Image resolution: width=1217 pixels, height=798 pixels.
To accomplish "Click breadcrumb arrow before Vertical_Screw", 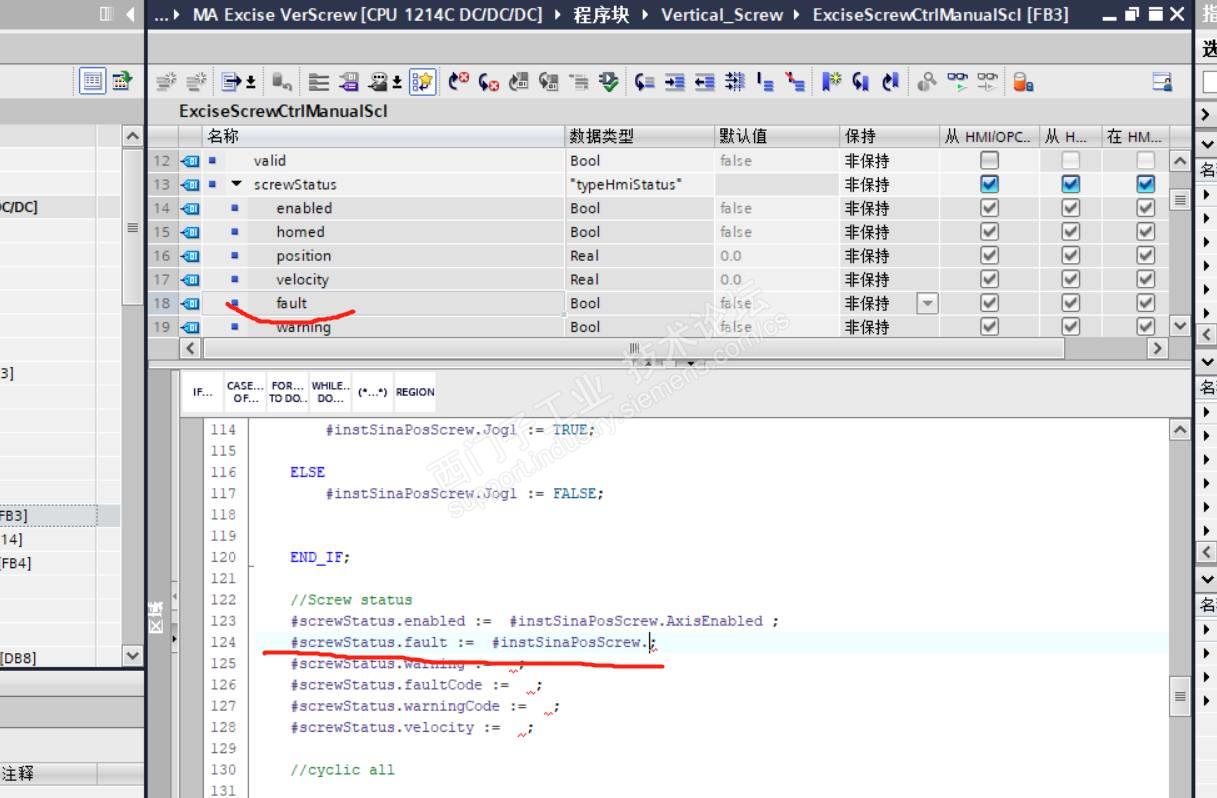I will (x=647, y=15).
